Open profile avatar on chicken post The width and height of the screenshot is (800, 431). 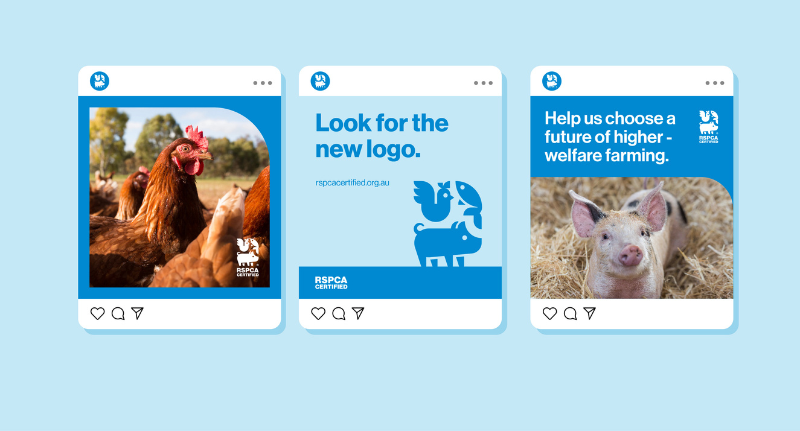click(99, 81)
